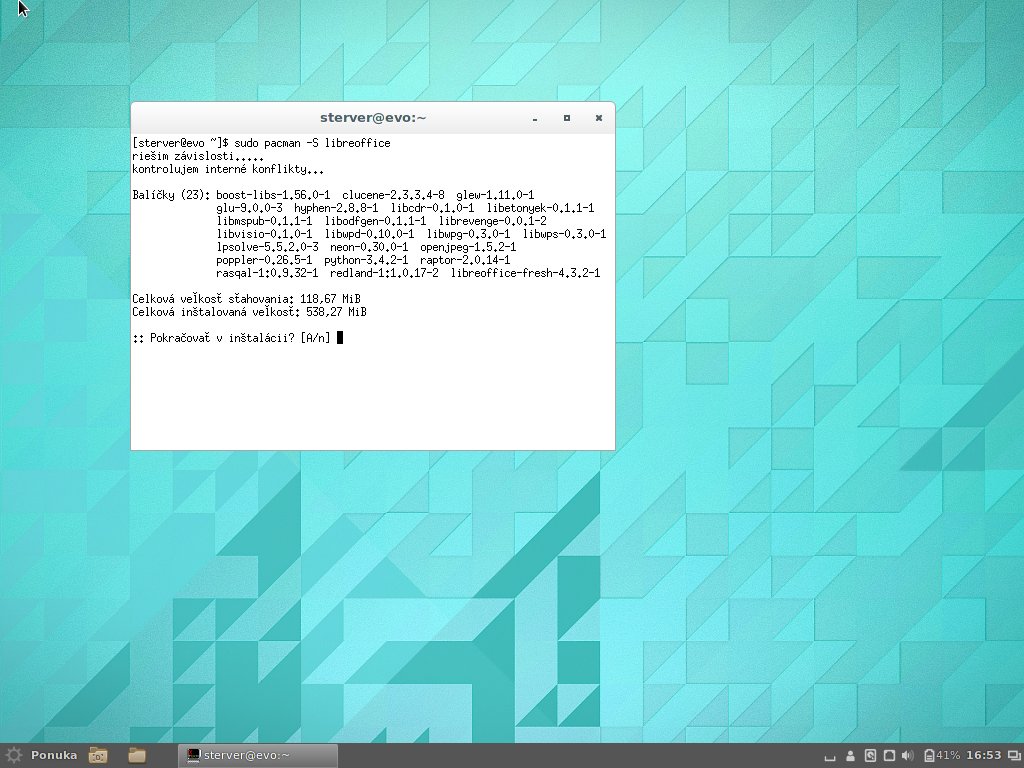Screen dimensions: 1024x768
Task: Click the install confirmation prompt line
Action: coord(230,338)
